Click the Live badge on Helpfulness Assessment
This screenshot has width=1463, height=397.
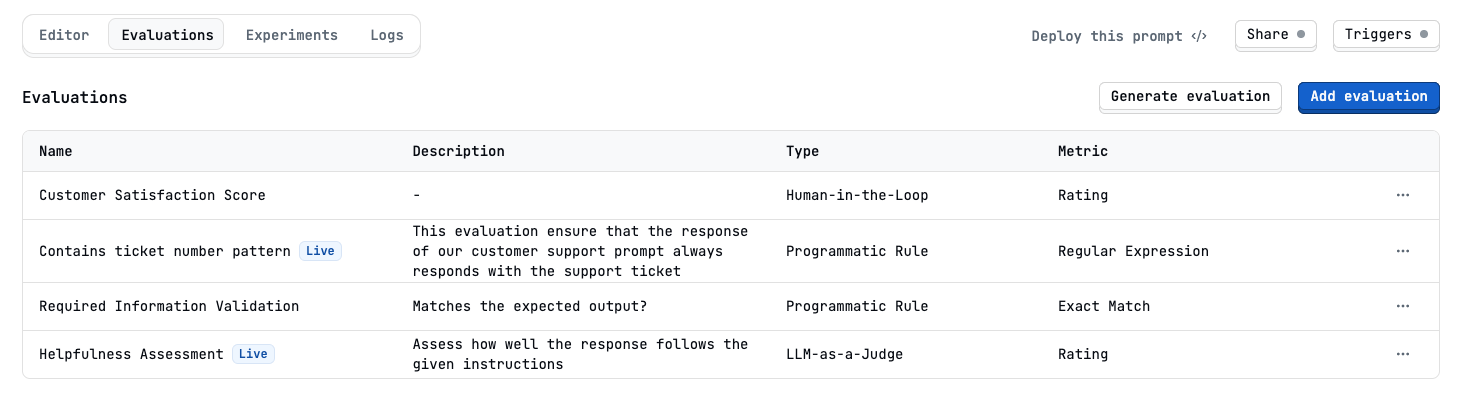coord(253,354)
